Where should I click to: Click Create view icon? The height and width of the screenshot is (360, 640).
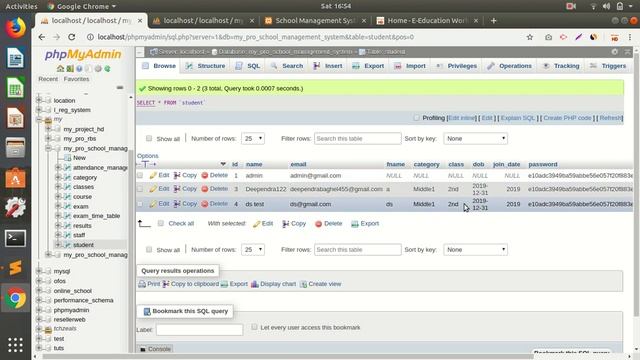coord(303,284)
